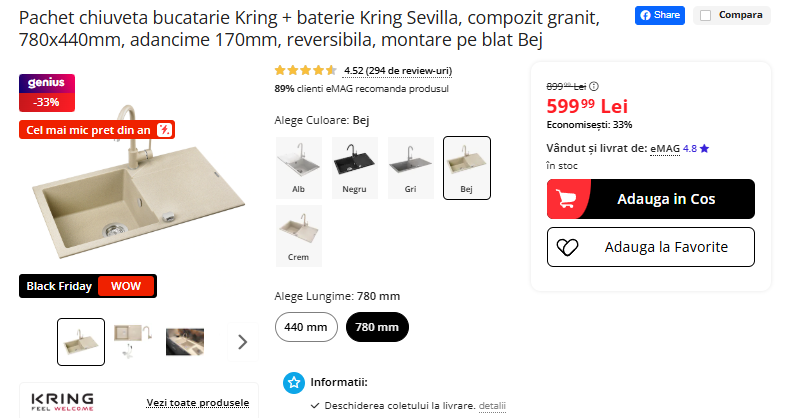
Task: Click the heart icon on Adauga la Favorite
Action: point(568,247)
